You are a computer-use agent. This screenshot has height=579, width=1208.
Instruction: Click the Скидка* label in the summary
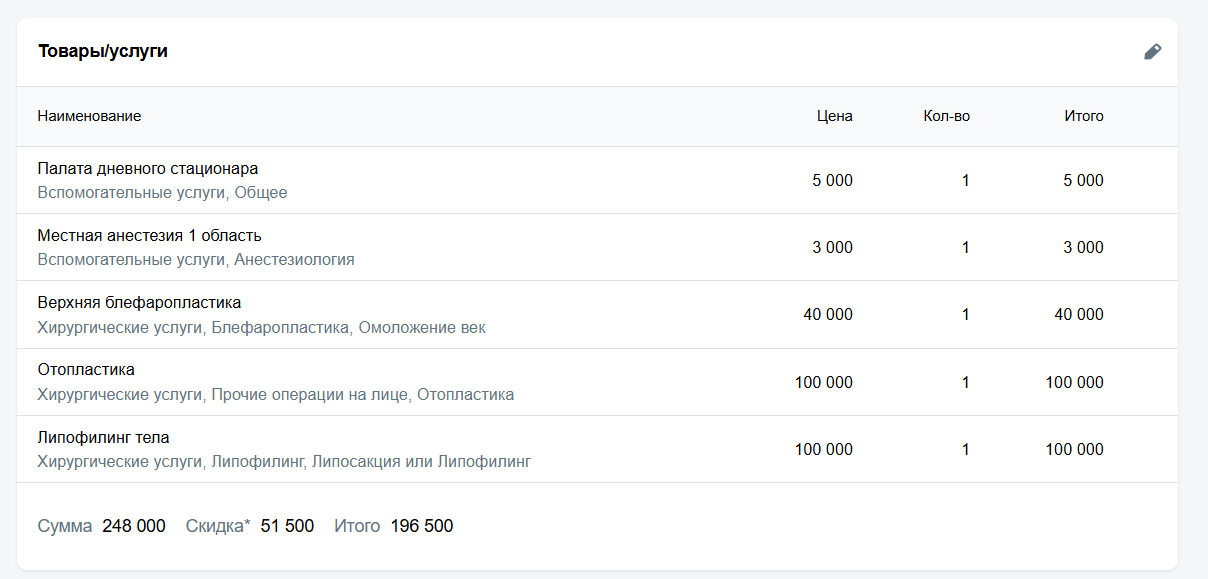[218, 526]
